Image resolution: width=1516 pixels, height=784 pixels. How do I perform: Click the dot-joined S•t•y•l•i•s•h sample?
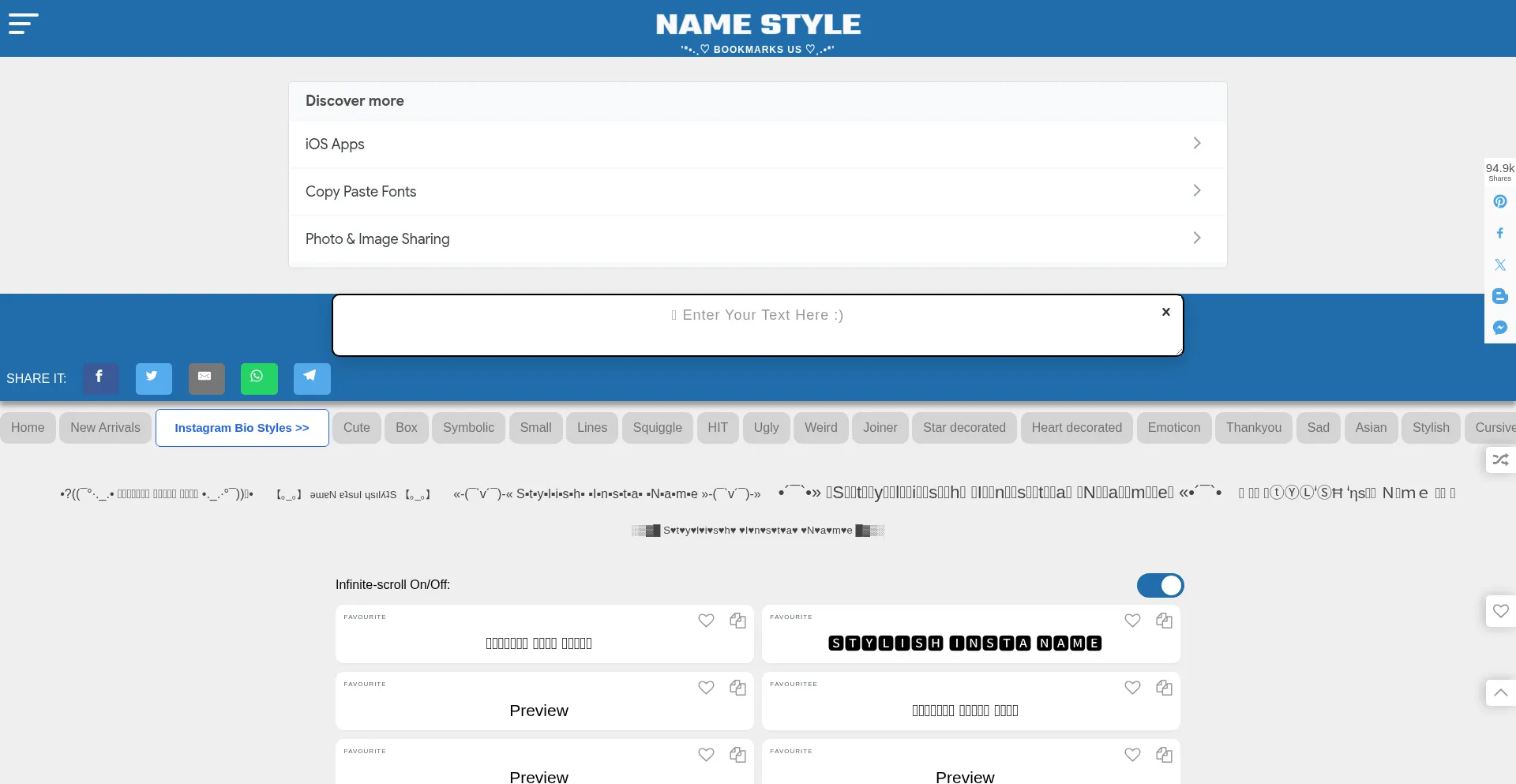click(x=607, y=494)
